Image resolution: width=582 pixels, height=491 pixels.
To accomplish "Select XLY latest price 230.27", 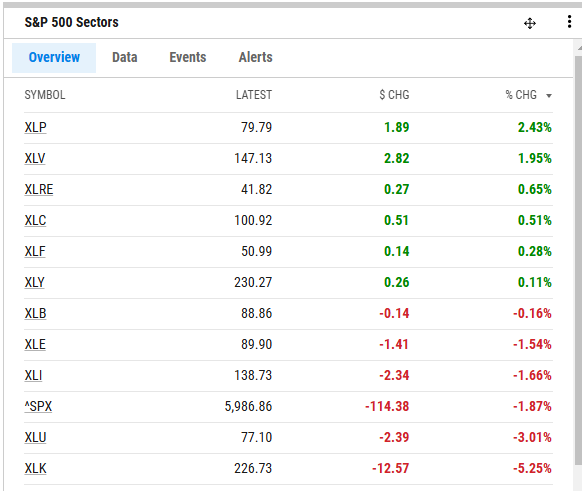I will 253,282.
